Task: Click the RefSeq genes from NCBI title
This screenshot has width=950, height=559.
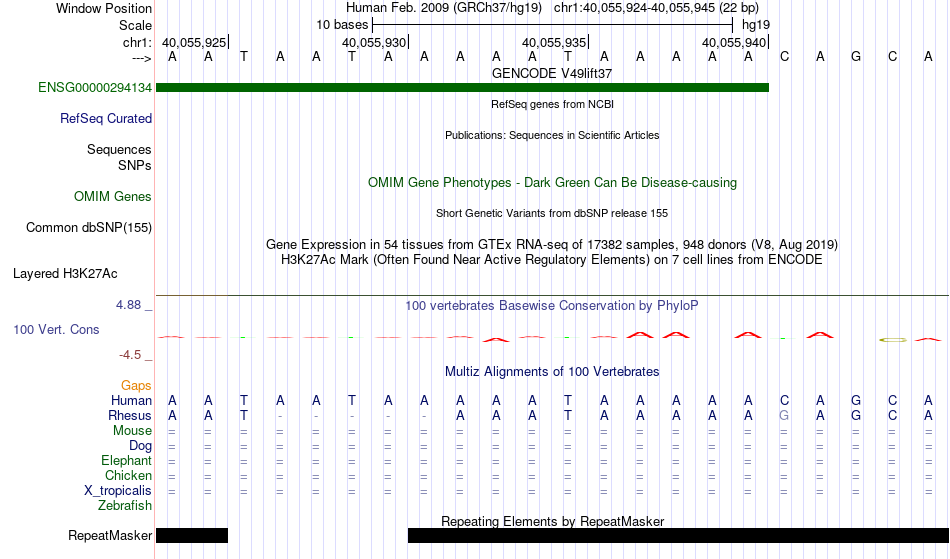Action: 552,104
